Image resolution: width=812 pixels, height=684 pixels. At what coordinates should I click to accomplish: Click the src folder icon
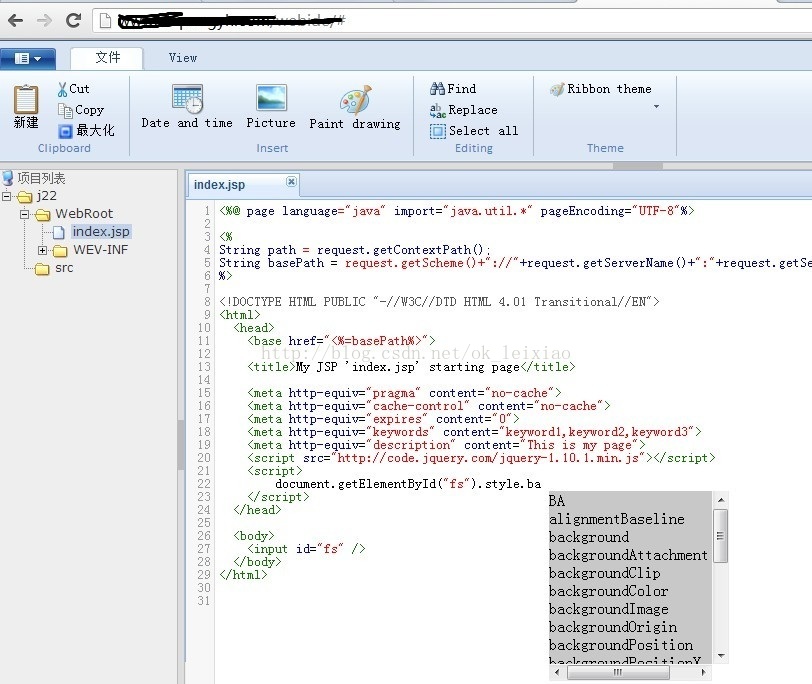pyautogui.click(x=42, y=269)
